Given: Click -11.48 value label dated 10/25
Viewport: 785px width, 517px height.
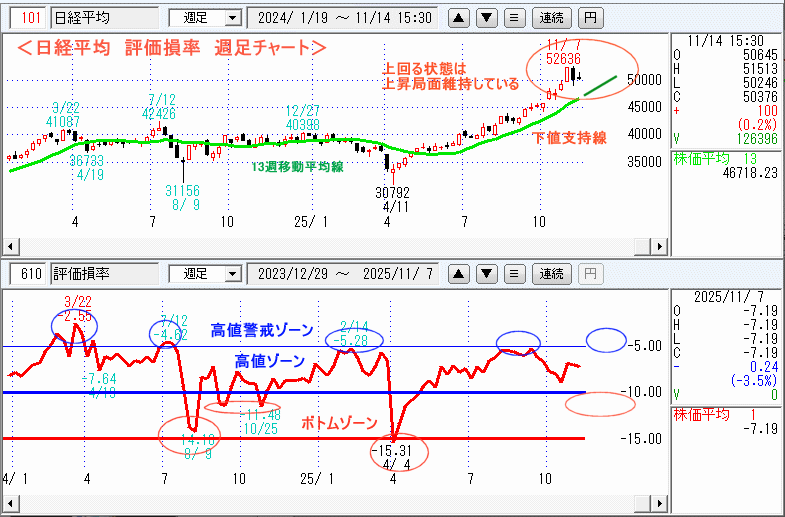Looking at the screenshot, I should 260,415.
